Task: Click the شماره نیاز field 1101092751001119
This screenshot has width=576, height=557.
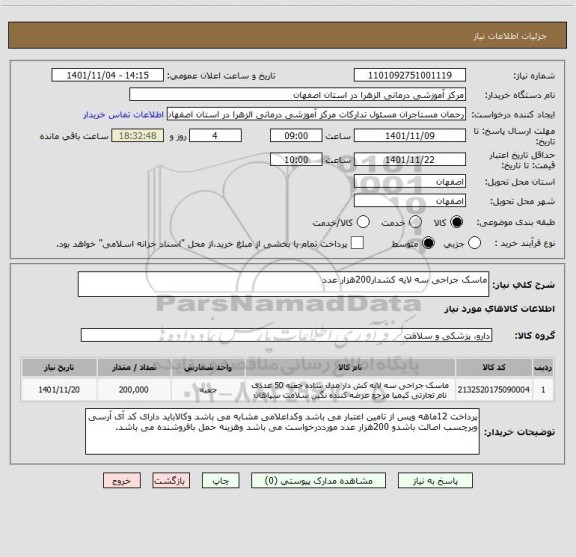Action: click(410, 75)
